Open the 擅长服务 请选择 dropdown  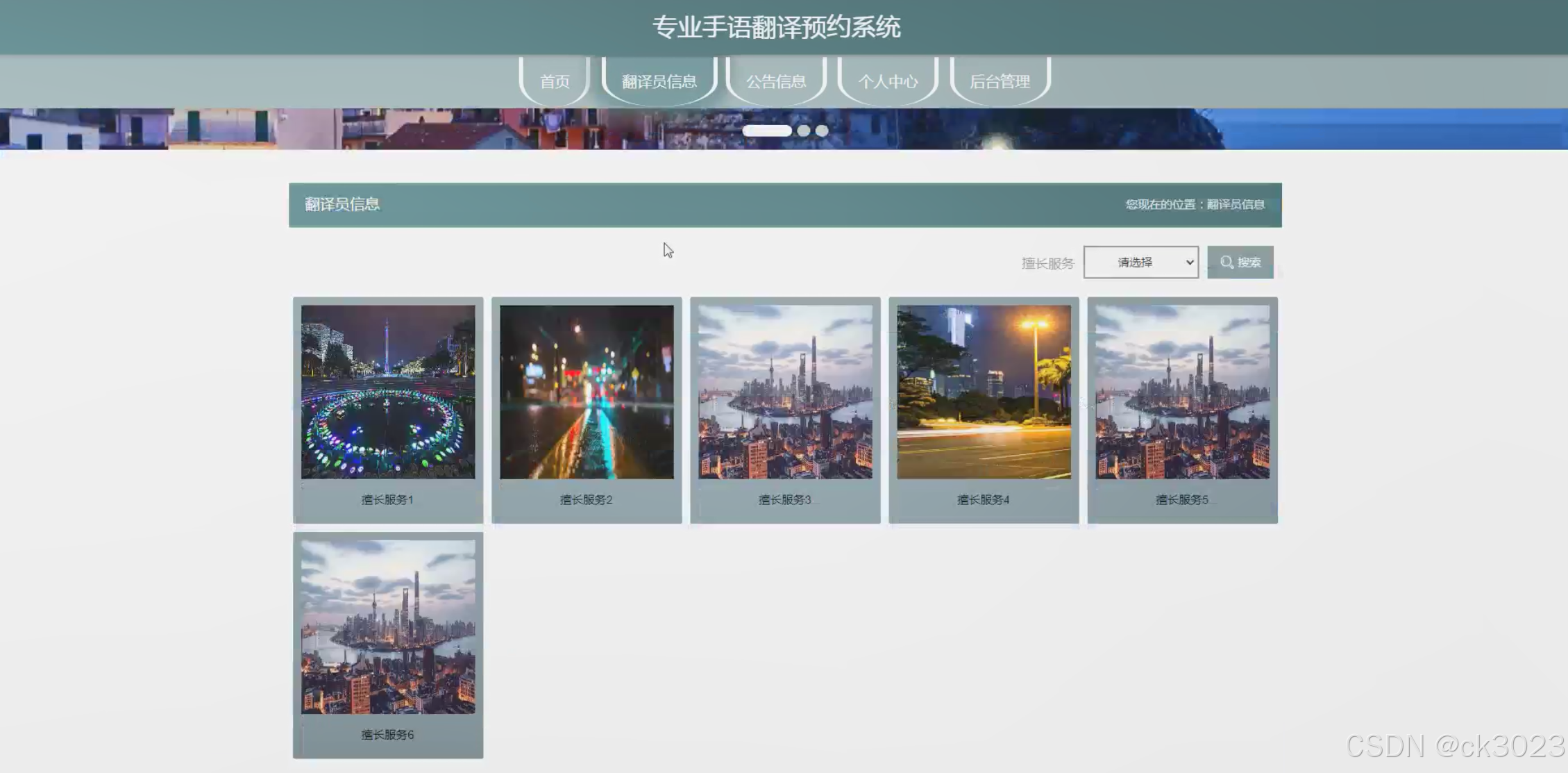click(x=1140, y=263)
